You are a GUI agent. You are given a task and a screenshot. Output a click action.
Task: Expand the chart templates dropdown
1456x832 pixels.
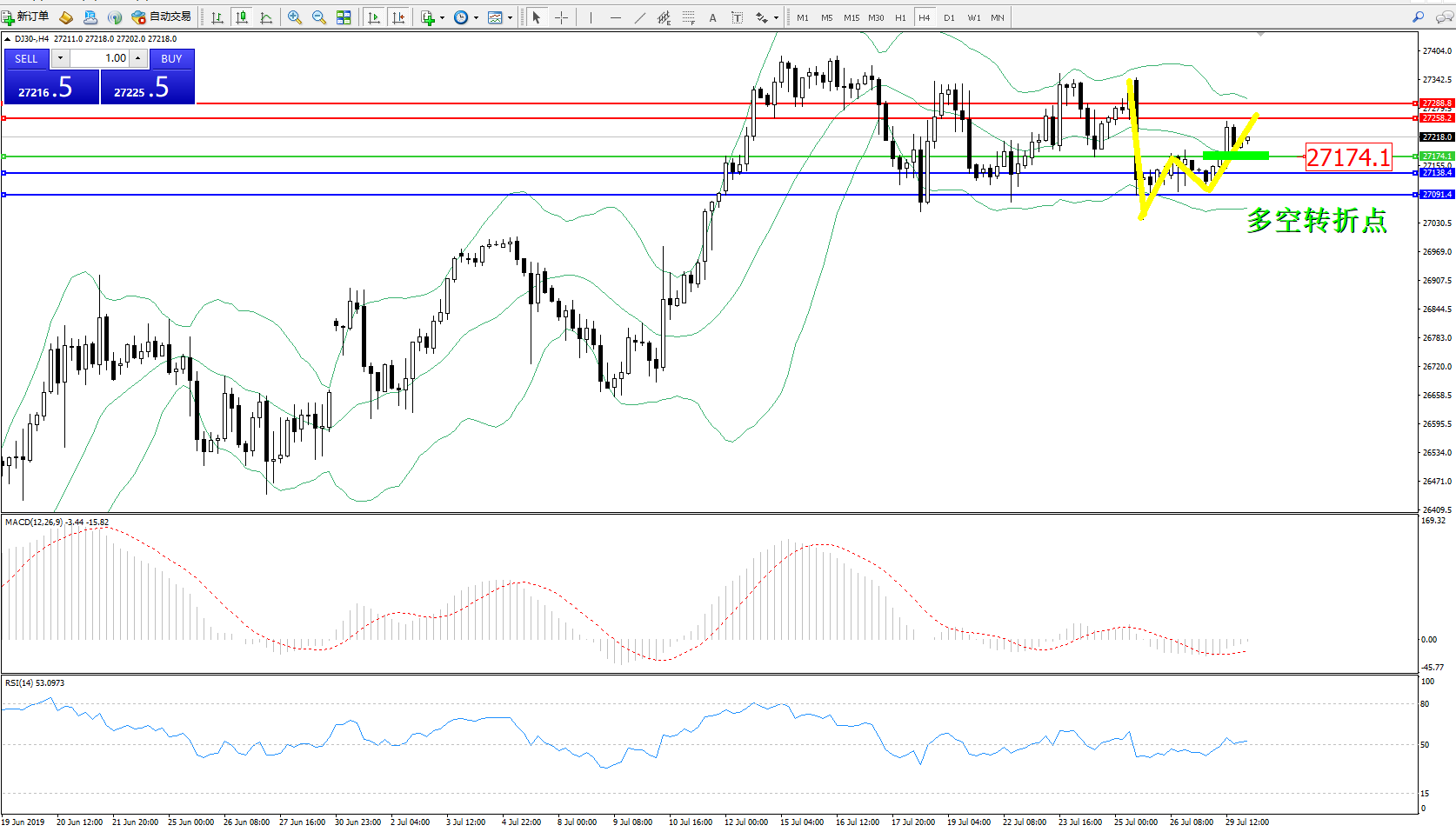[511, 17]
